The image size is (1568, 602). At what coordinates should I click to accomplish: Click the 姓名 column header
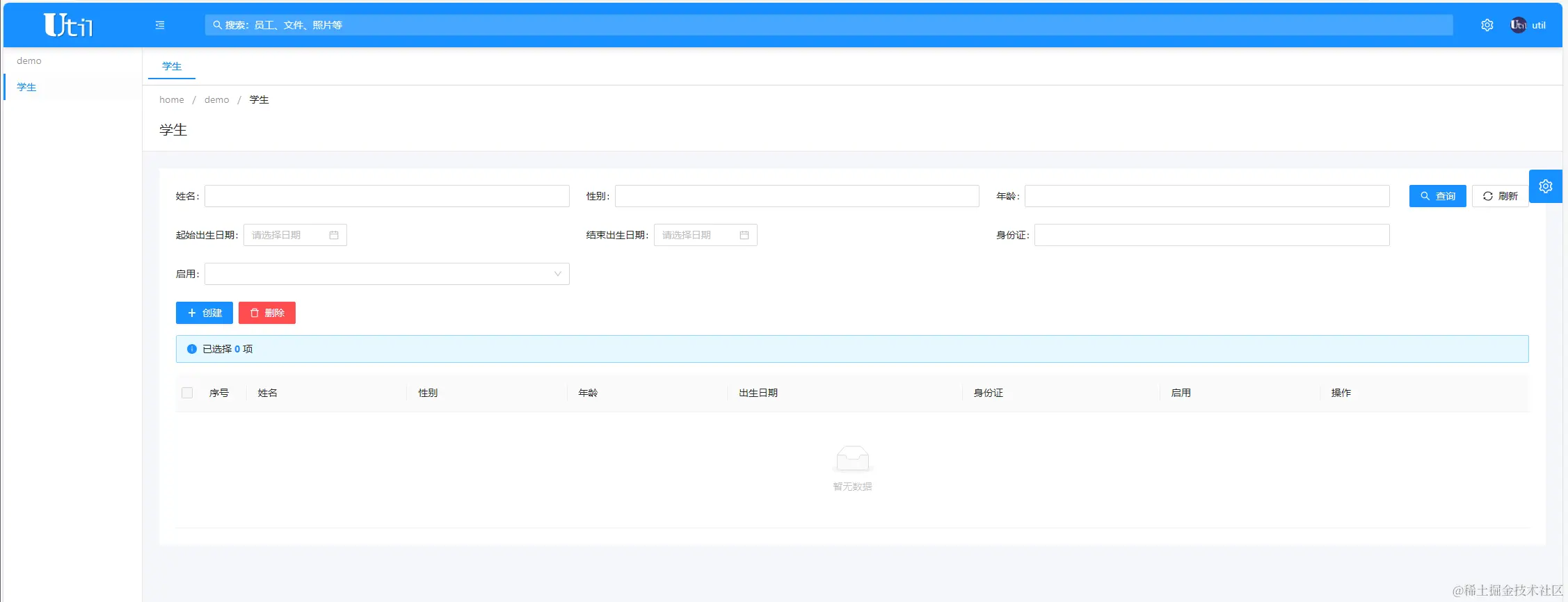click(x=268, y=393)
